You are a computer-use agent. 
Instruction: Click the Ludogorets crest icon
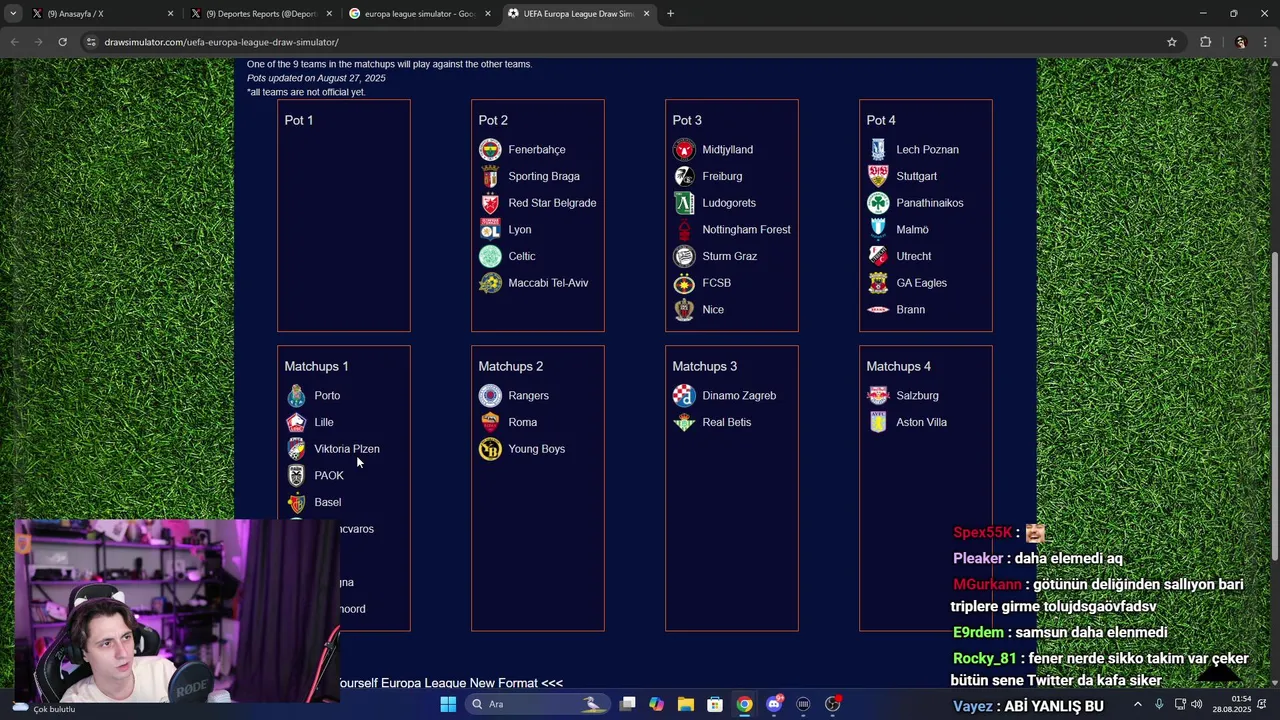pos(684,203)
